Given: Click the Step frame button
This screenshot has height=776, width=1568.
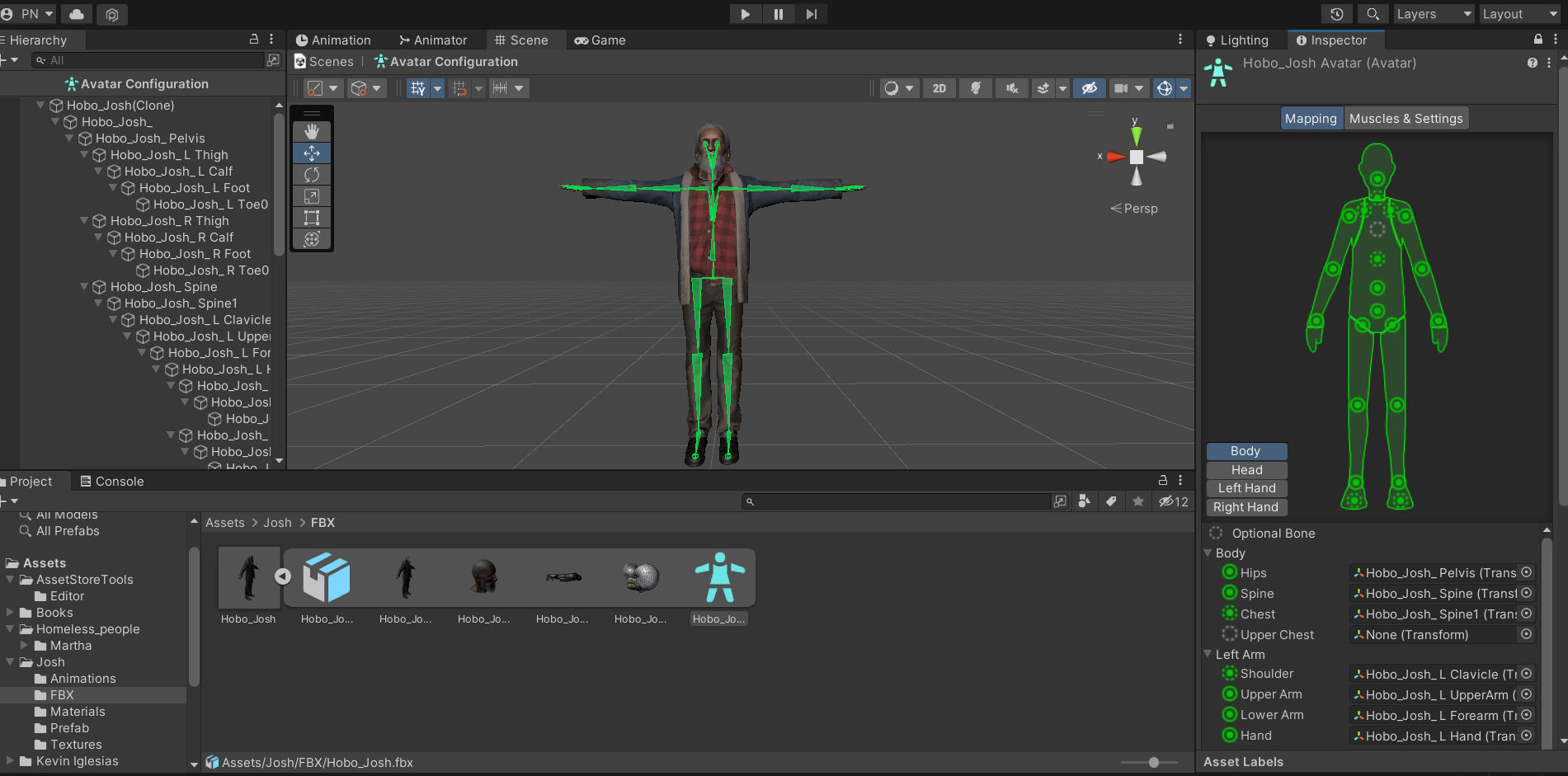Looking at the screenshot, I should 812,14.
